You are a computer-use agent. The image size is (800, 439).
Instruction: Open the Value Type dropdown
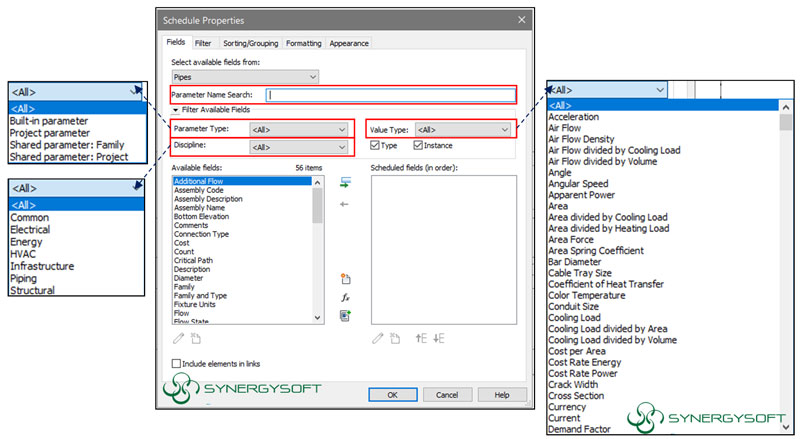[463, 129]
